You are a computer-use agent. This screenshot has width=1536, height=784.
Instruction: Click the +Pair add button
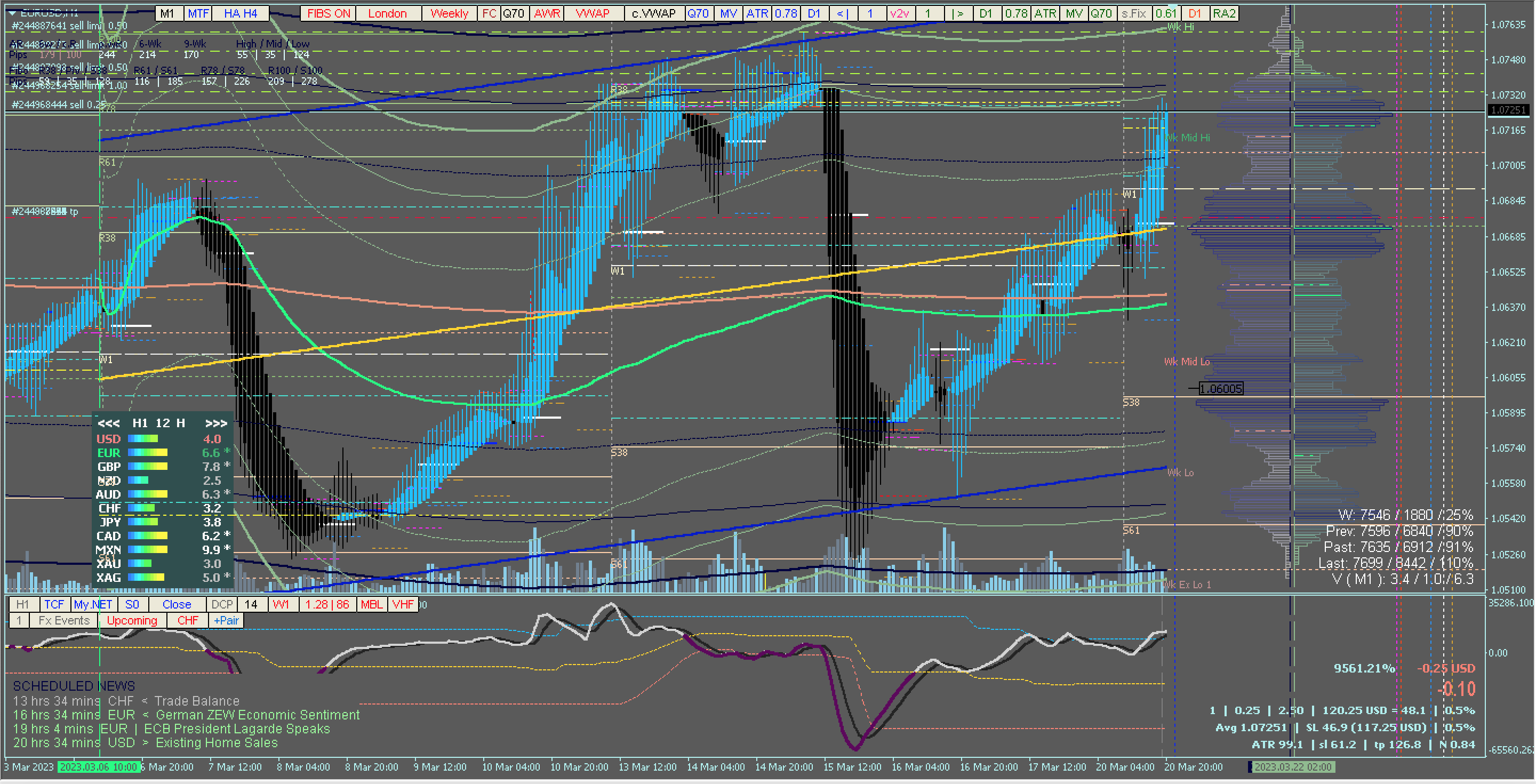pyautogui.click(x=226, y=621)
